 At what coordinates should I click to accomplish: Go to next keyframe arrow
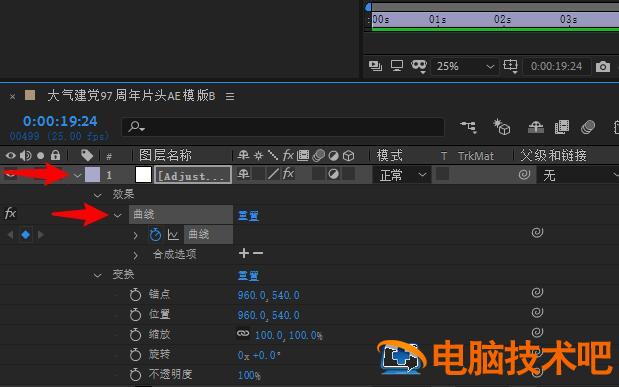[x=40, y=235]
